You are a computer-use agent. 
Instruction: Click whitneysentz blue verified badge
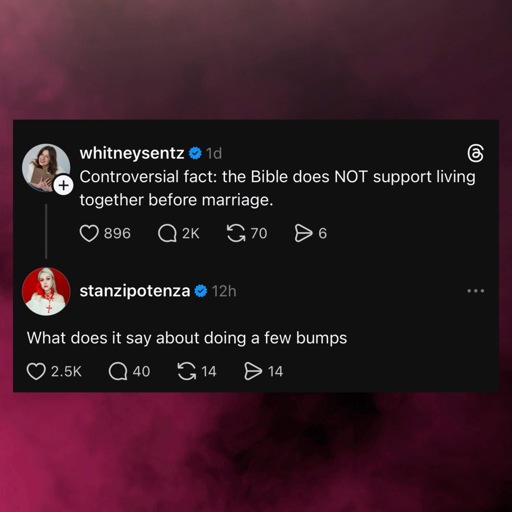(195, 154)
